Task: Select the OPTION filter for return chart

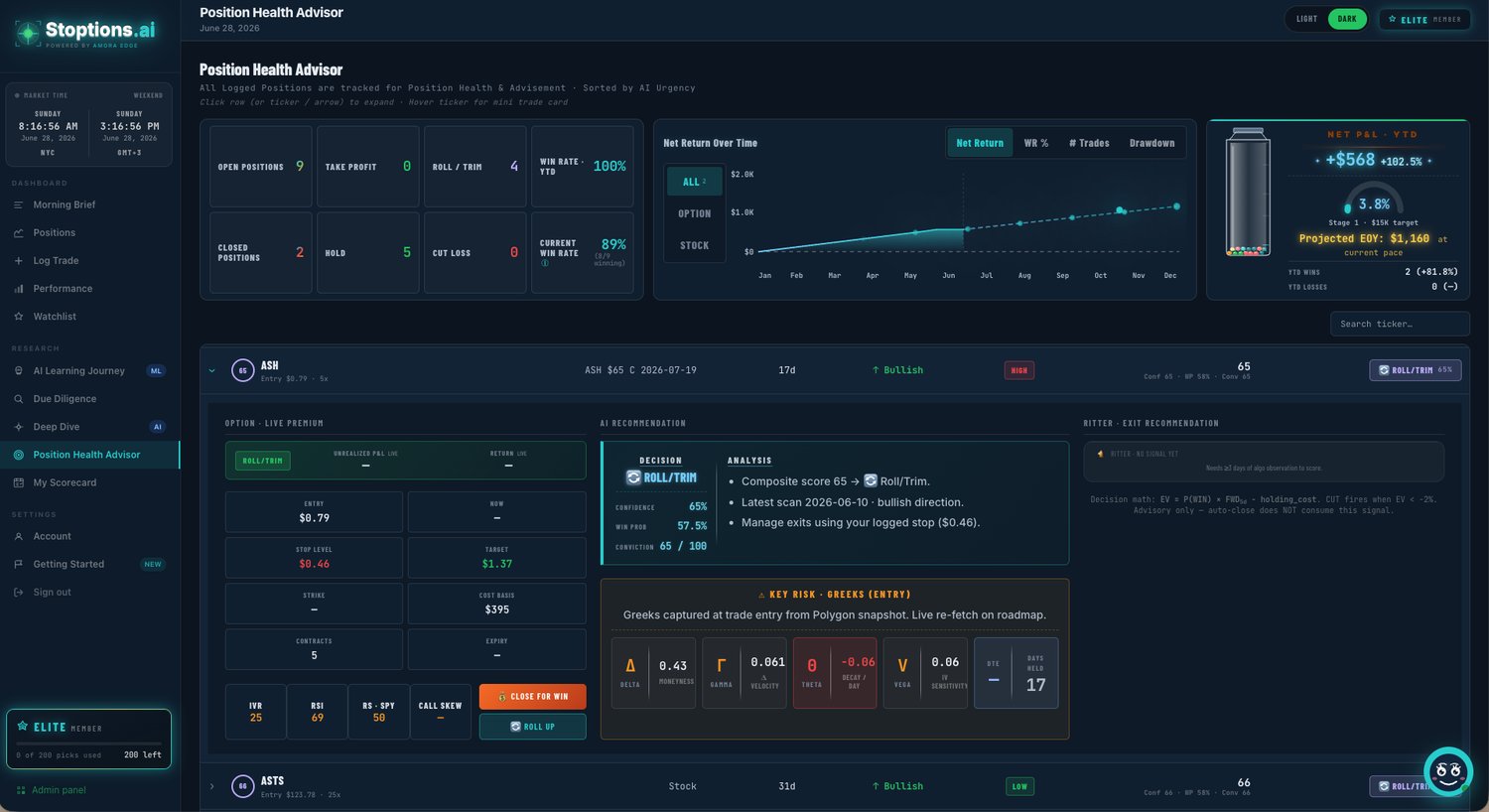Action: pos(694,213)
